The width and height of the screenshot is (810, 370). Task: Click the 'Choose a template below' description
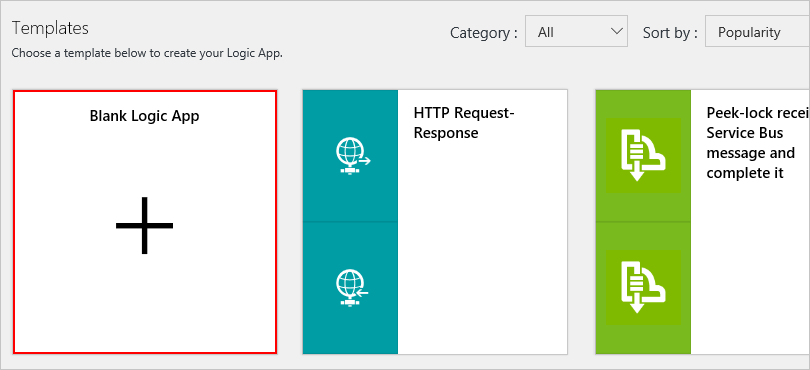tap(147, 53)
